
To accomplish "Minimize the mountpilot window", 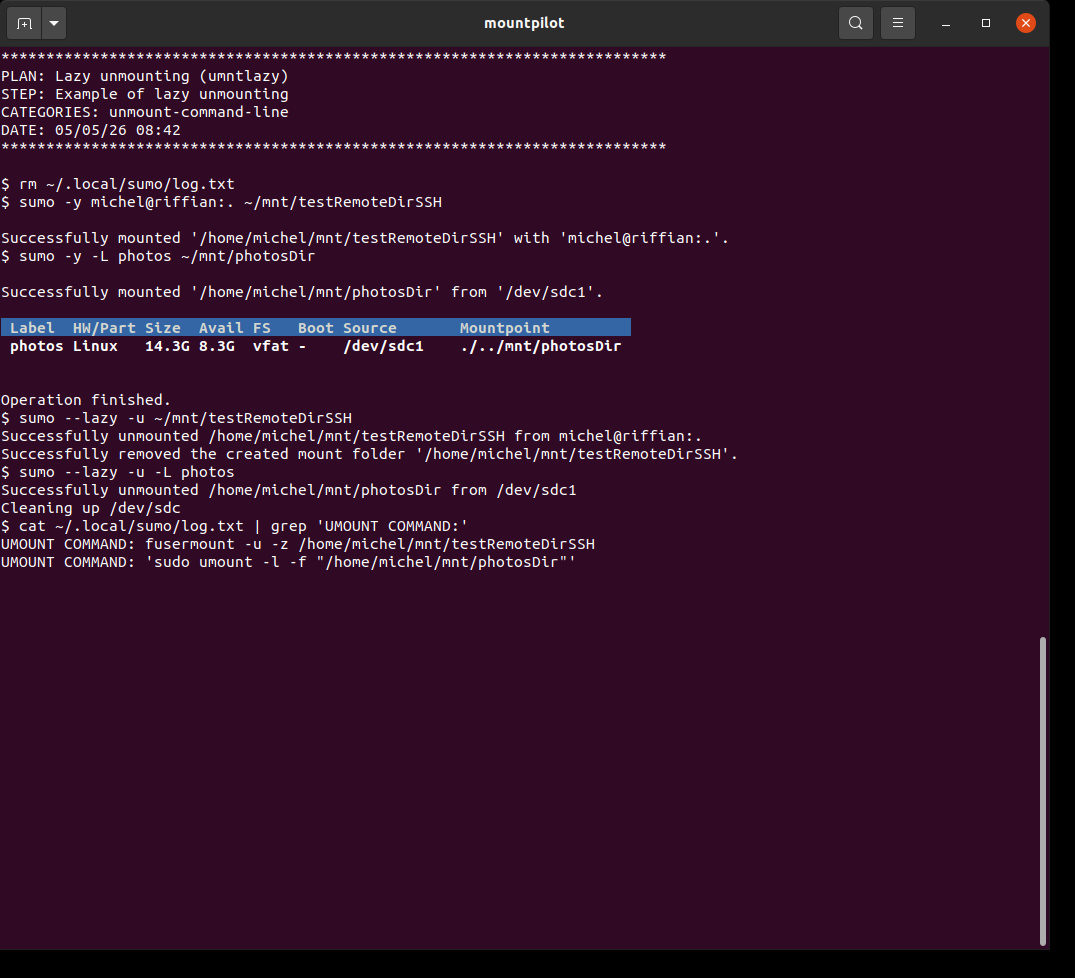I will click(x=946, y=23).
